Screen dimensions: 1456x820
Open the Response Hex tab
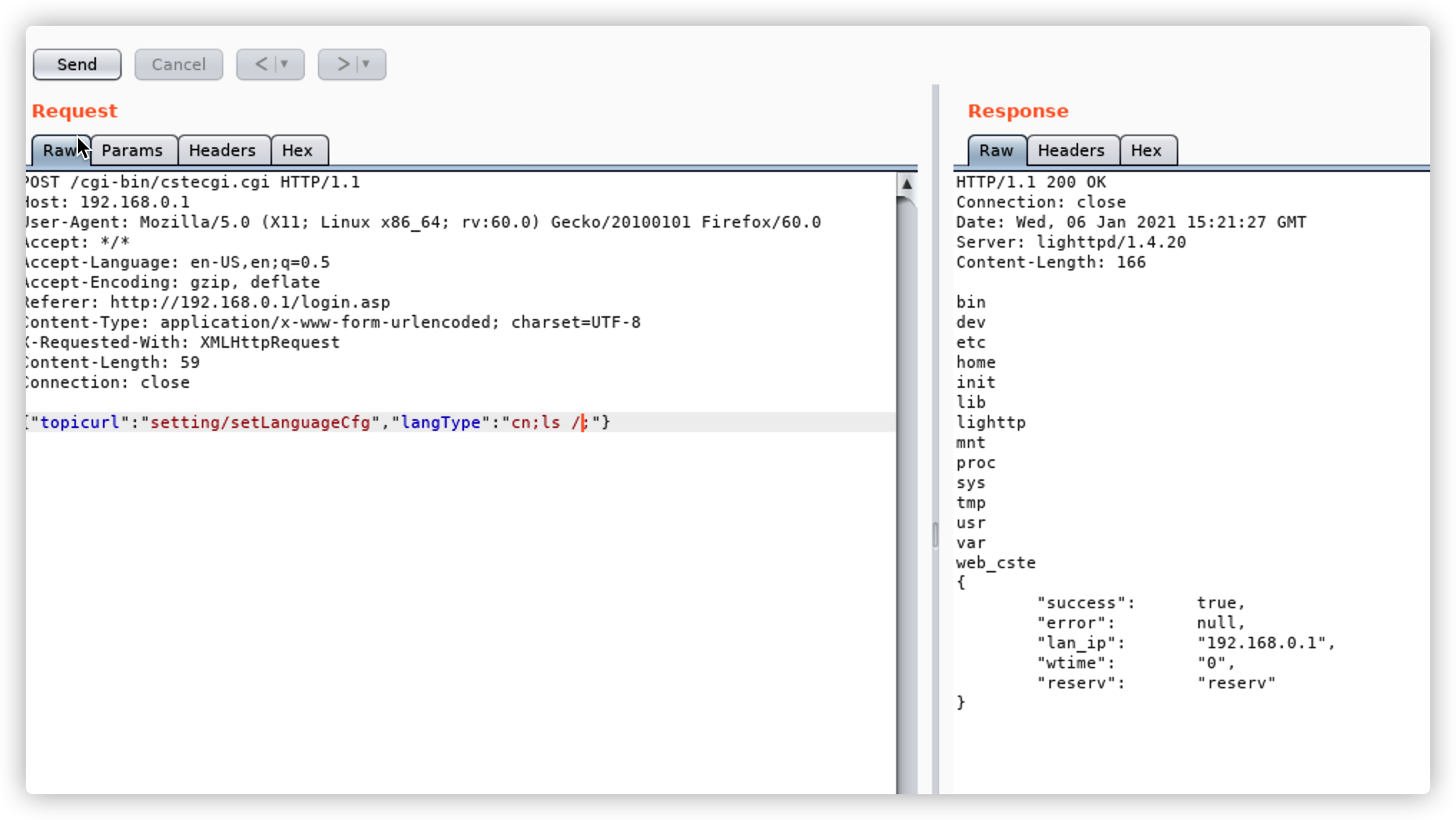(x=1146, y=150)
